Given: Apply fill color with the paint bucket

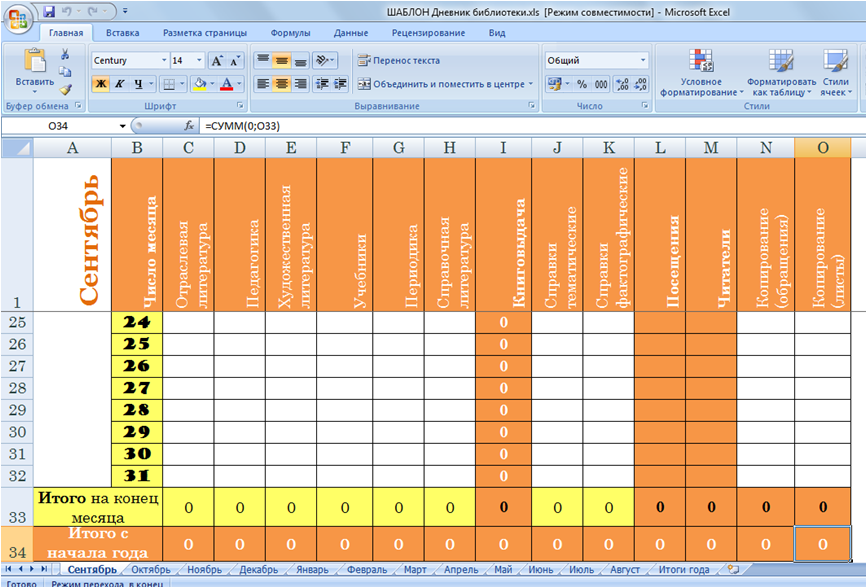Looking at the screenshot, I should [199, 84].
